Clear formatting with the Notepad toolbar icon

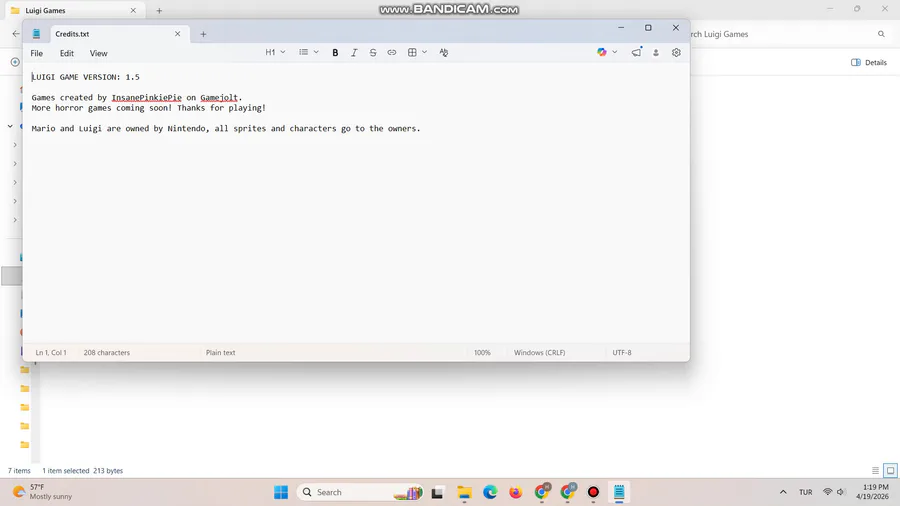pos(444,53)
